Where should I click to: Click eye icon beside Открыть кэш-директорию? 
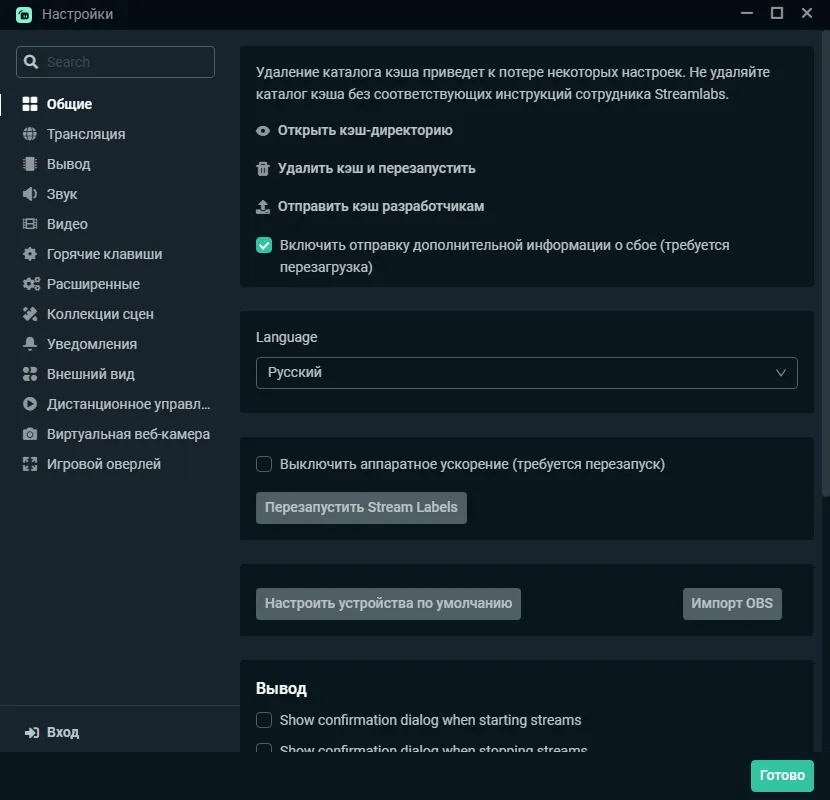tap(263, 131)
